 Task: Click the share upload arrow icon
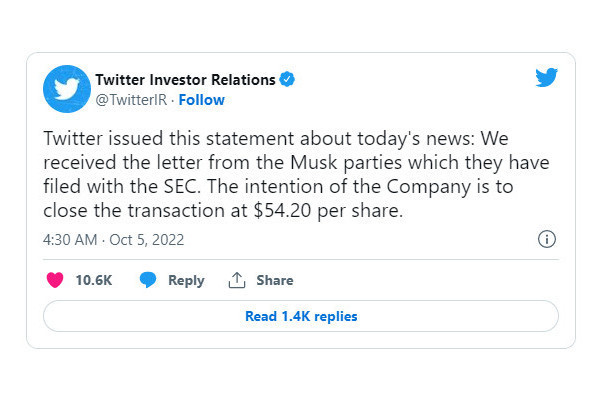pos(236,280)
